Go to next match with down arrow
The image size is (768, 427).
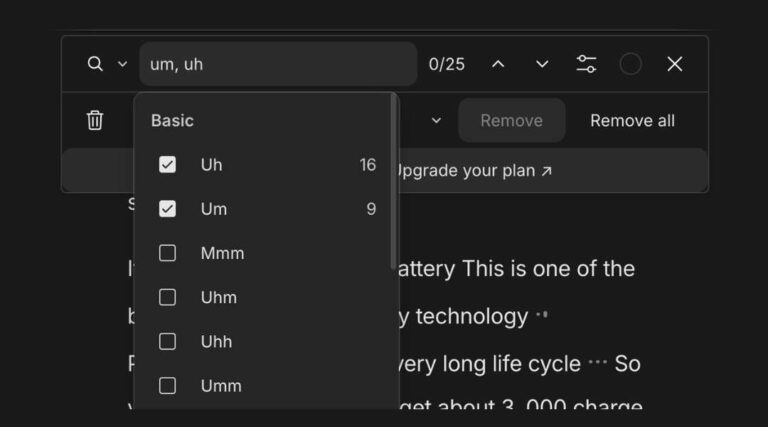542,64
